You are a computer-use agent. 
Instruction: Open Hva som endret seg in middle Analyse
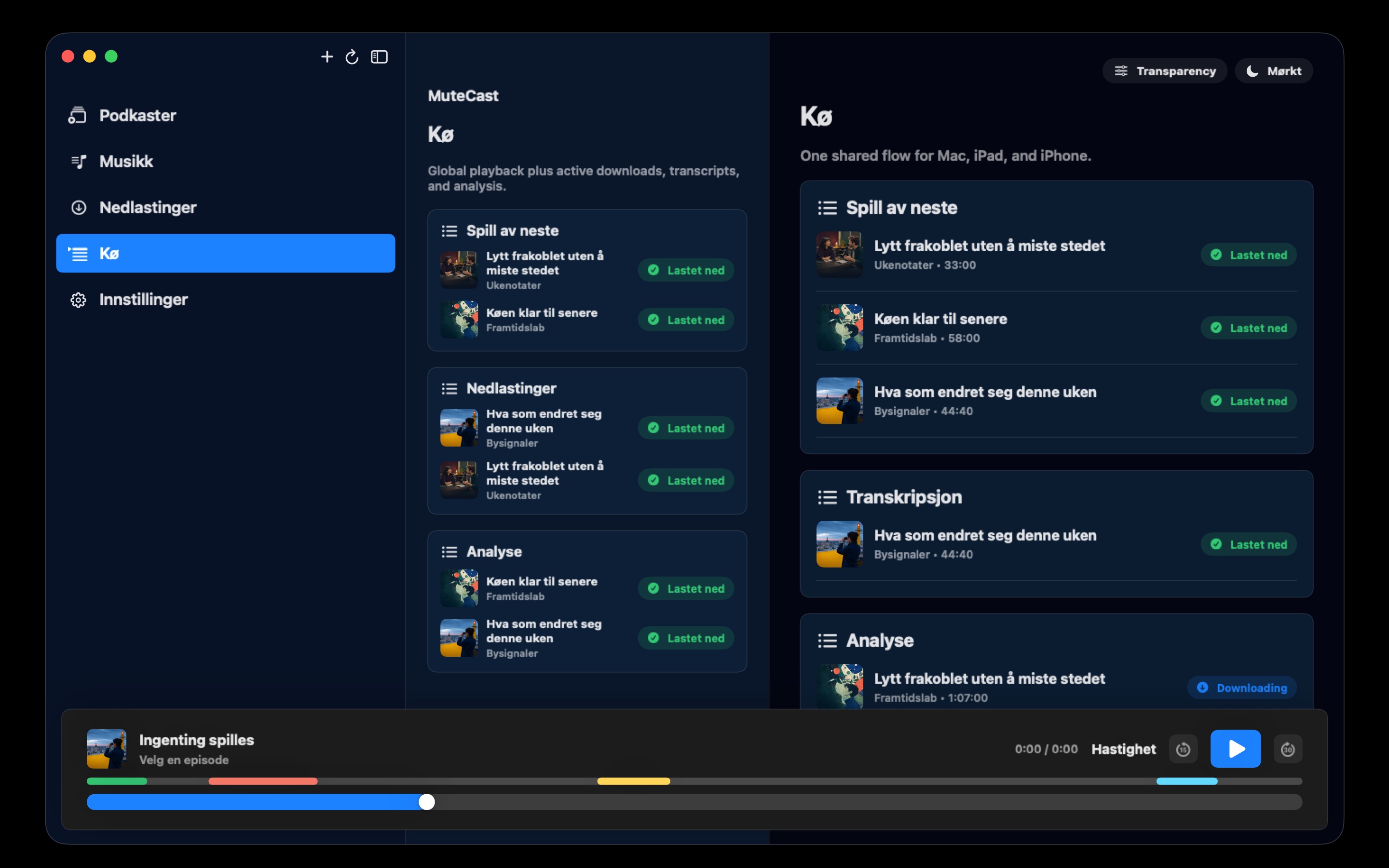pyautogui.click(x=586, y=638)
